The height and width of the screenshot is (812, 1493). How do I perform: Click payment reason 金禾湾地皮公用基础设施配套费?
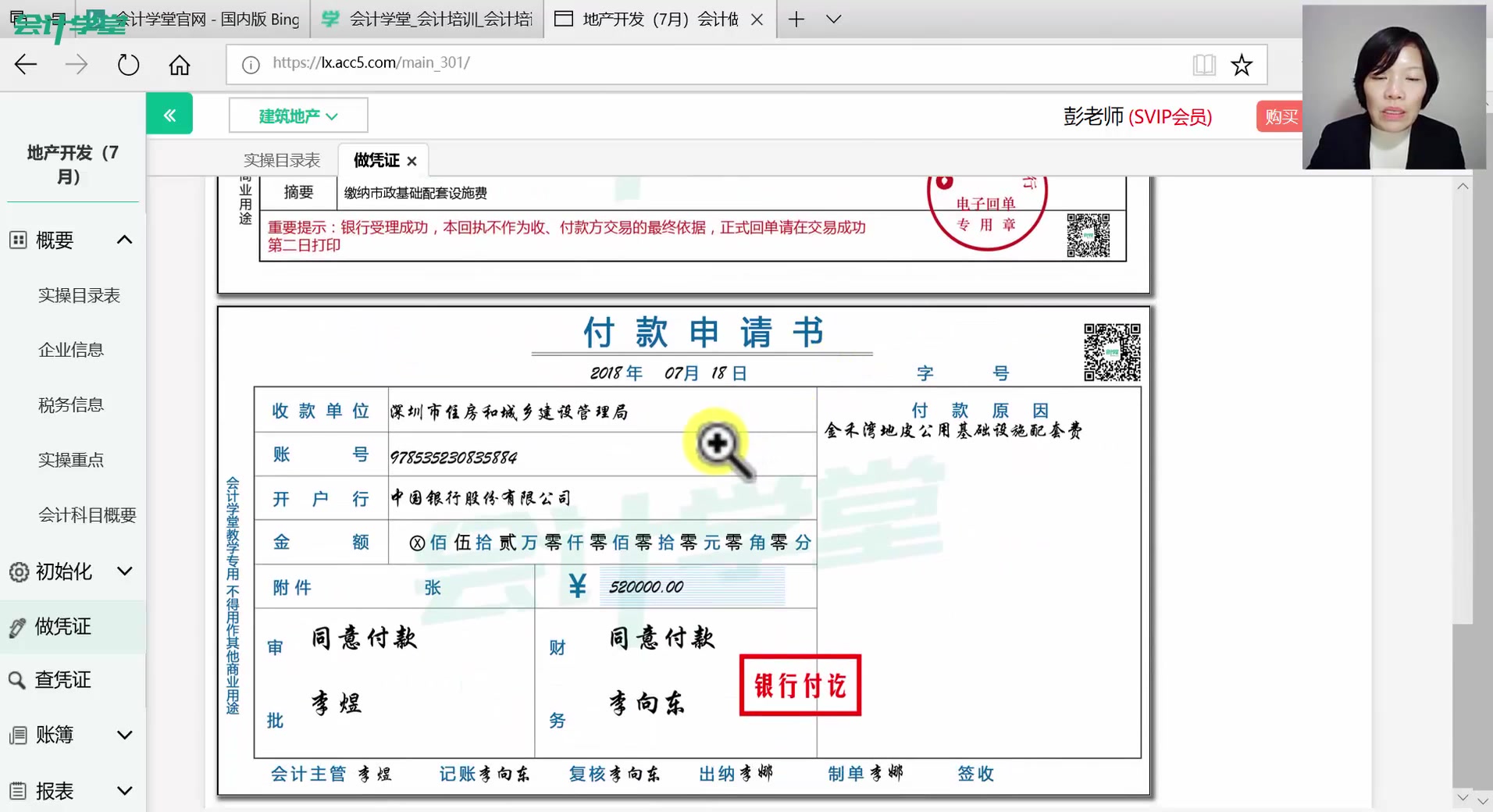953,430
